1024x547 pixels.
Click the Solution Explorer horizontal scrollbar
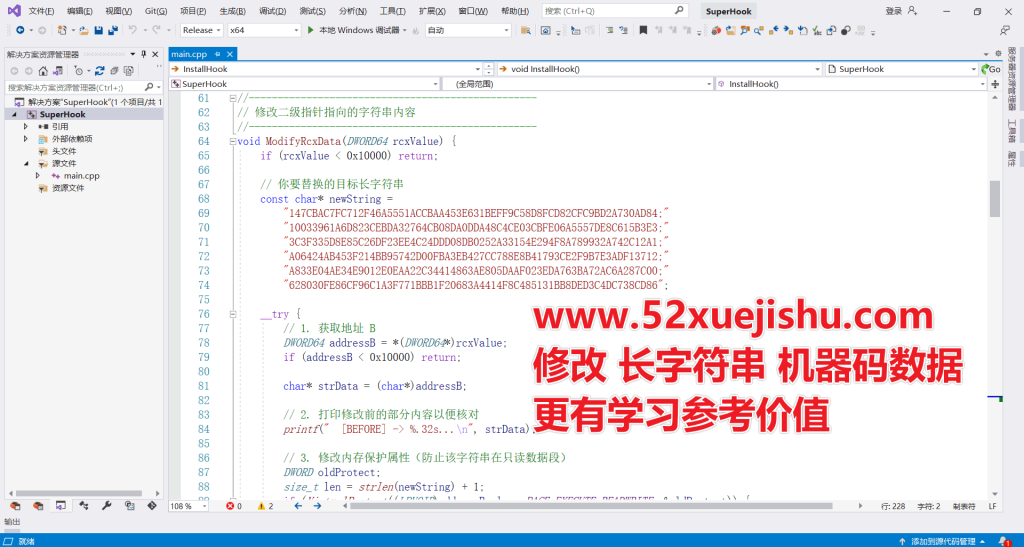coord(78,493)
